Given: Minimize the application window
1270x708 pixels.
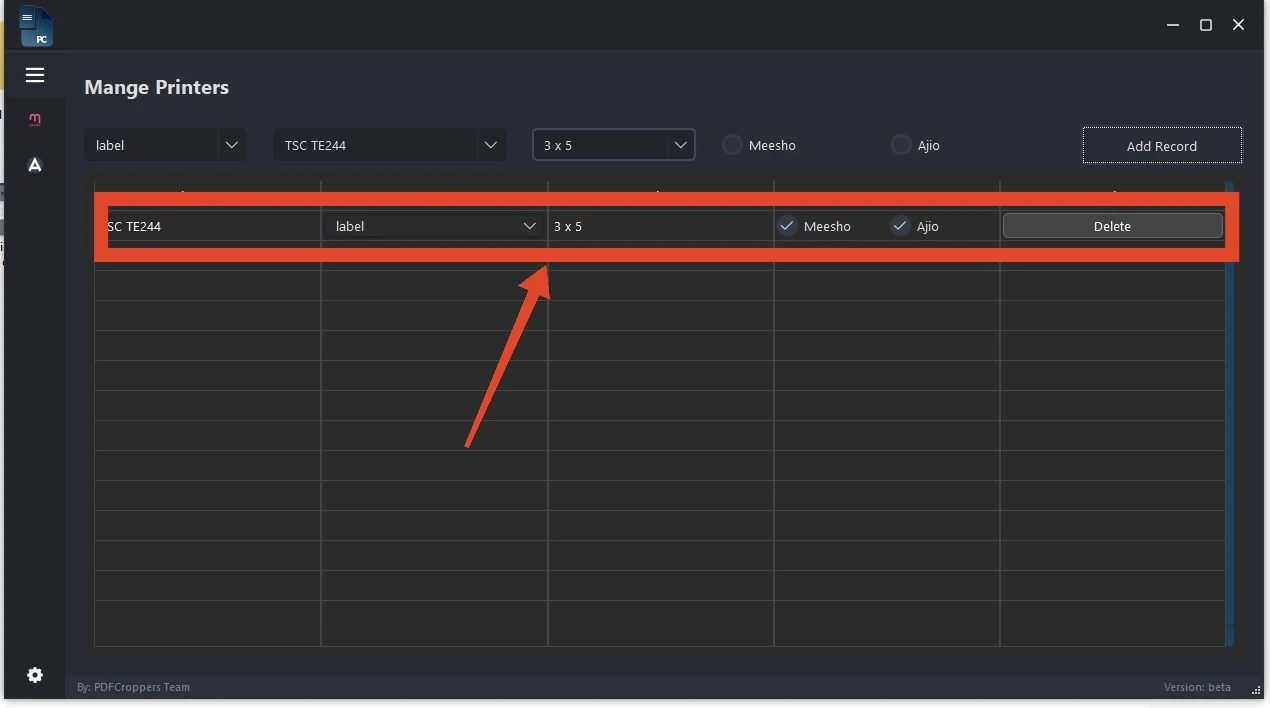Looking at the screenshot, I should (x=1173, y=25).
